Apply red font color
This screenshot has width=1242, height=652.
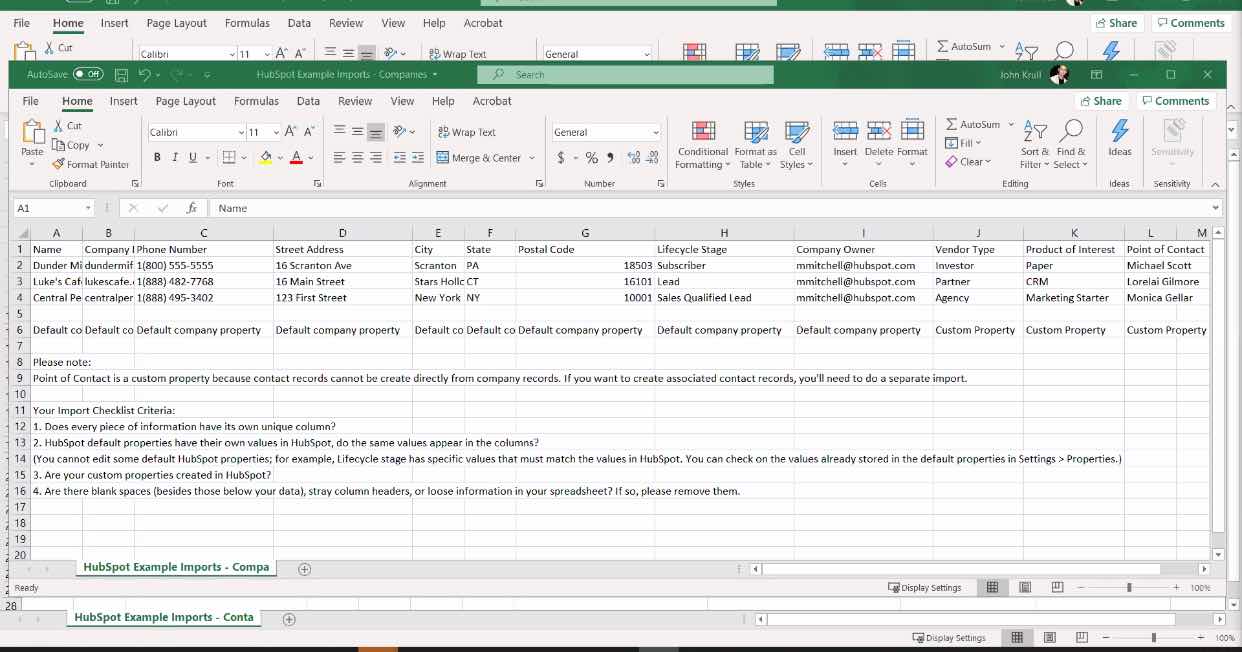coord(296,158)
